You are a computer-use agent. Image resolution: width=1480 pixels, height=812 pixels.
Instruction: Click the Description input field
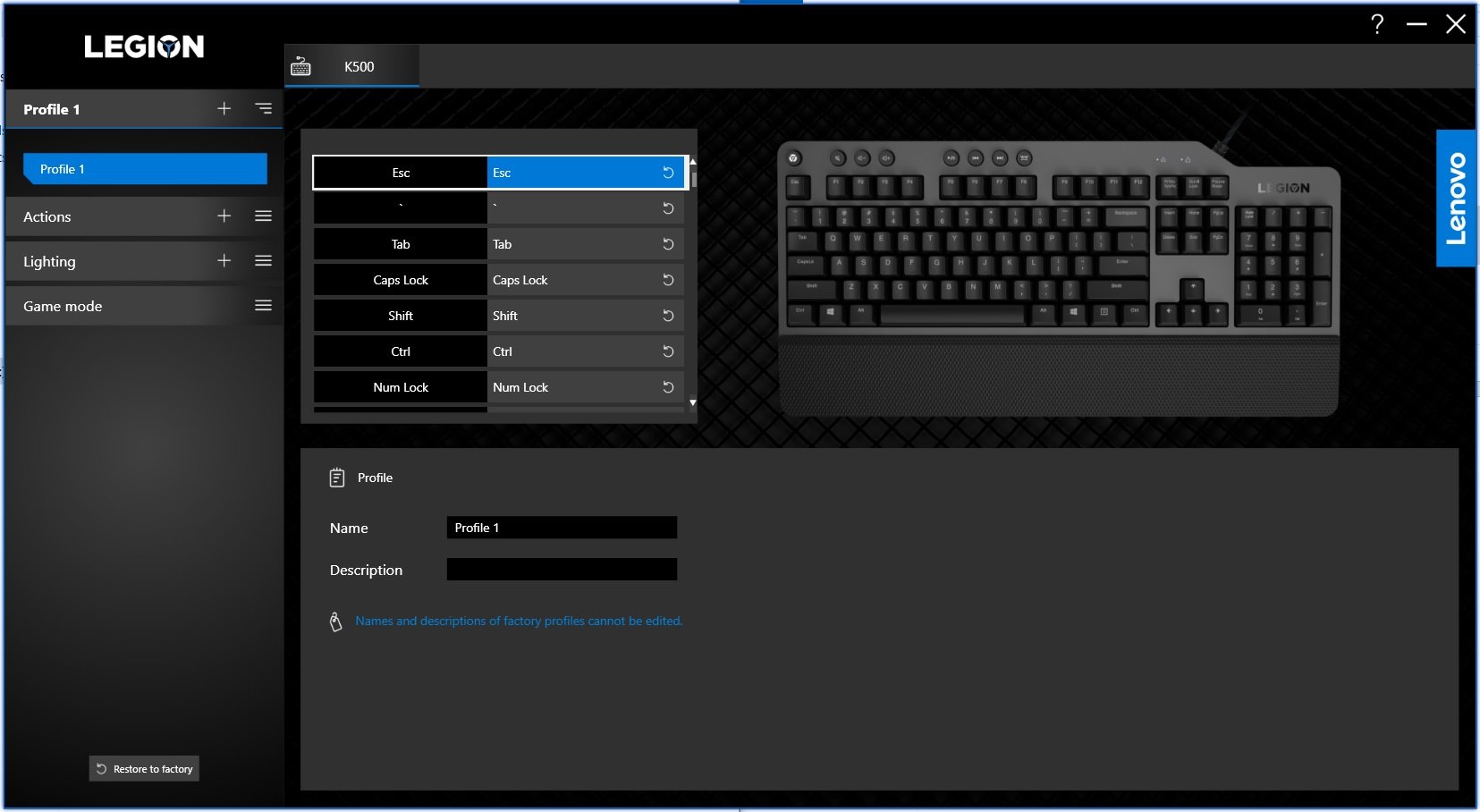tap(562, 570)
